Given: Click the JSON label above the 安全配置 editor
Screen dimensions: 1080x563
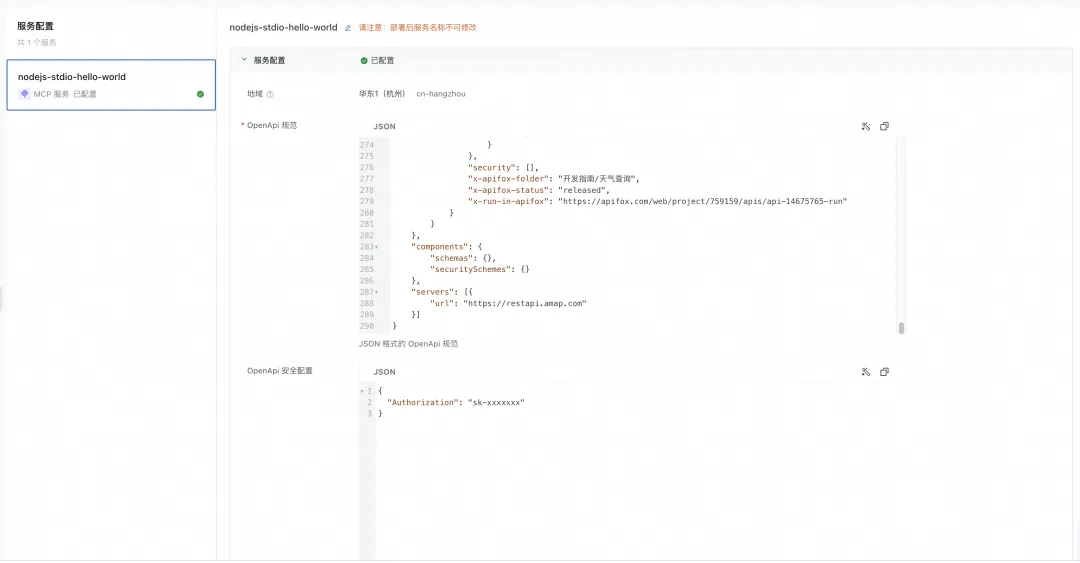Looking at the screenshot, I should tap(384, 372).
